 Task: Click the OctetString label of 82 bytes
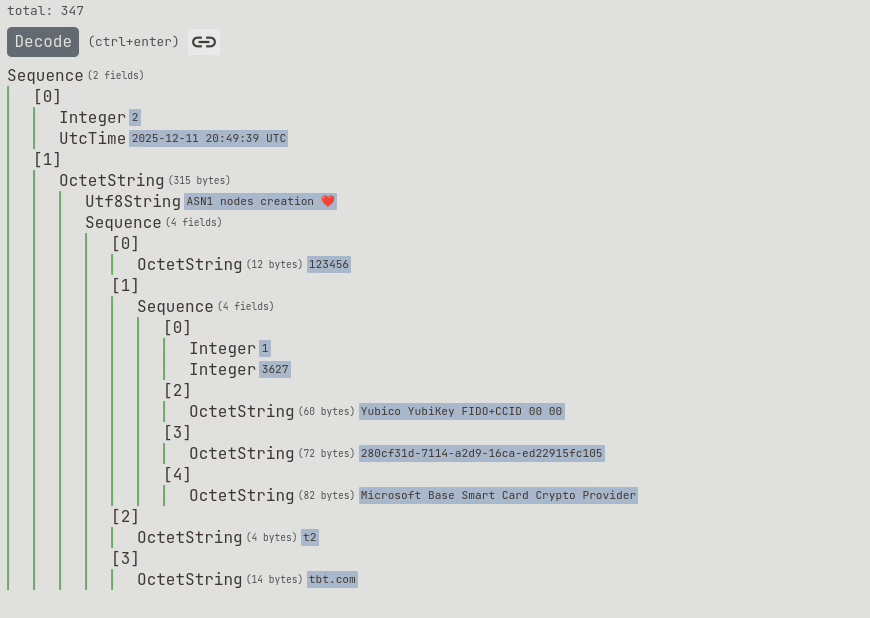click(241, 496)
